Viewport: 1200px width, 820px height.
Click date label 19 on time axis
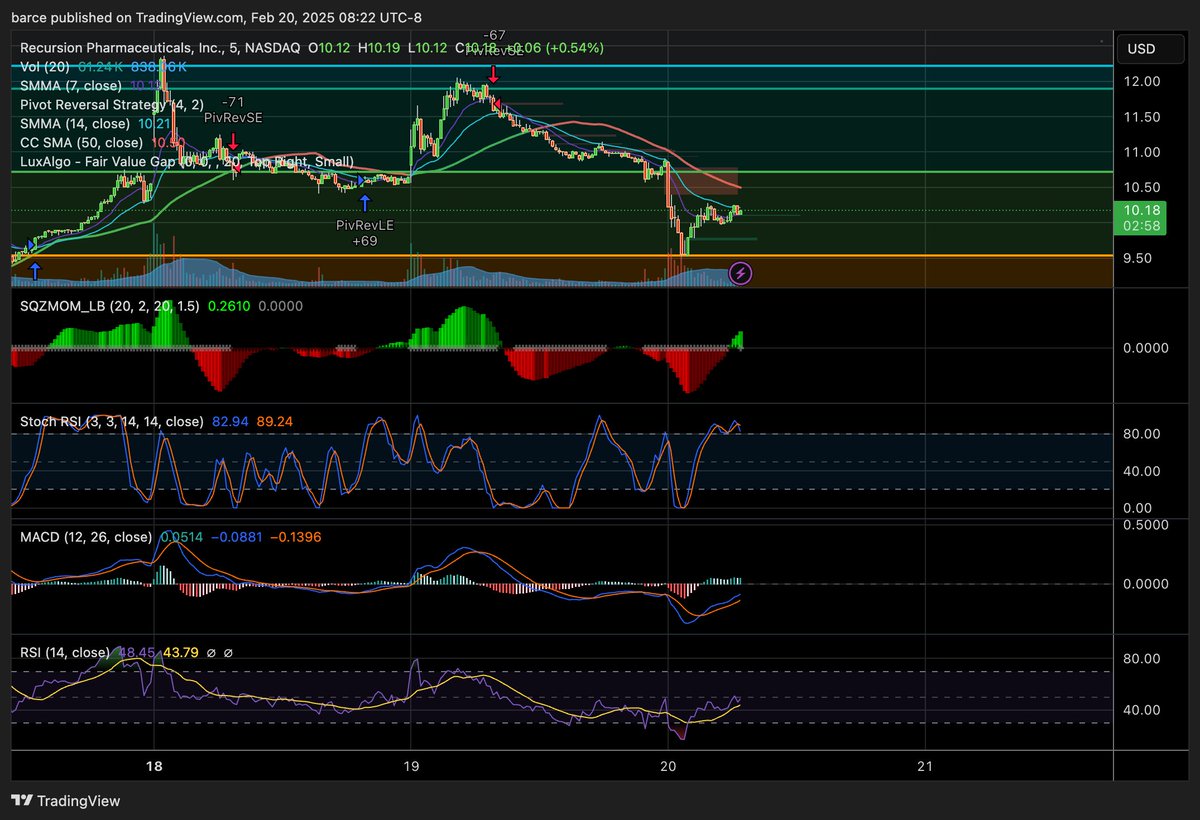pos(411,766)
